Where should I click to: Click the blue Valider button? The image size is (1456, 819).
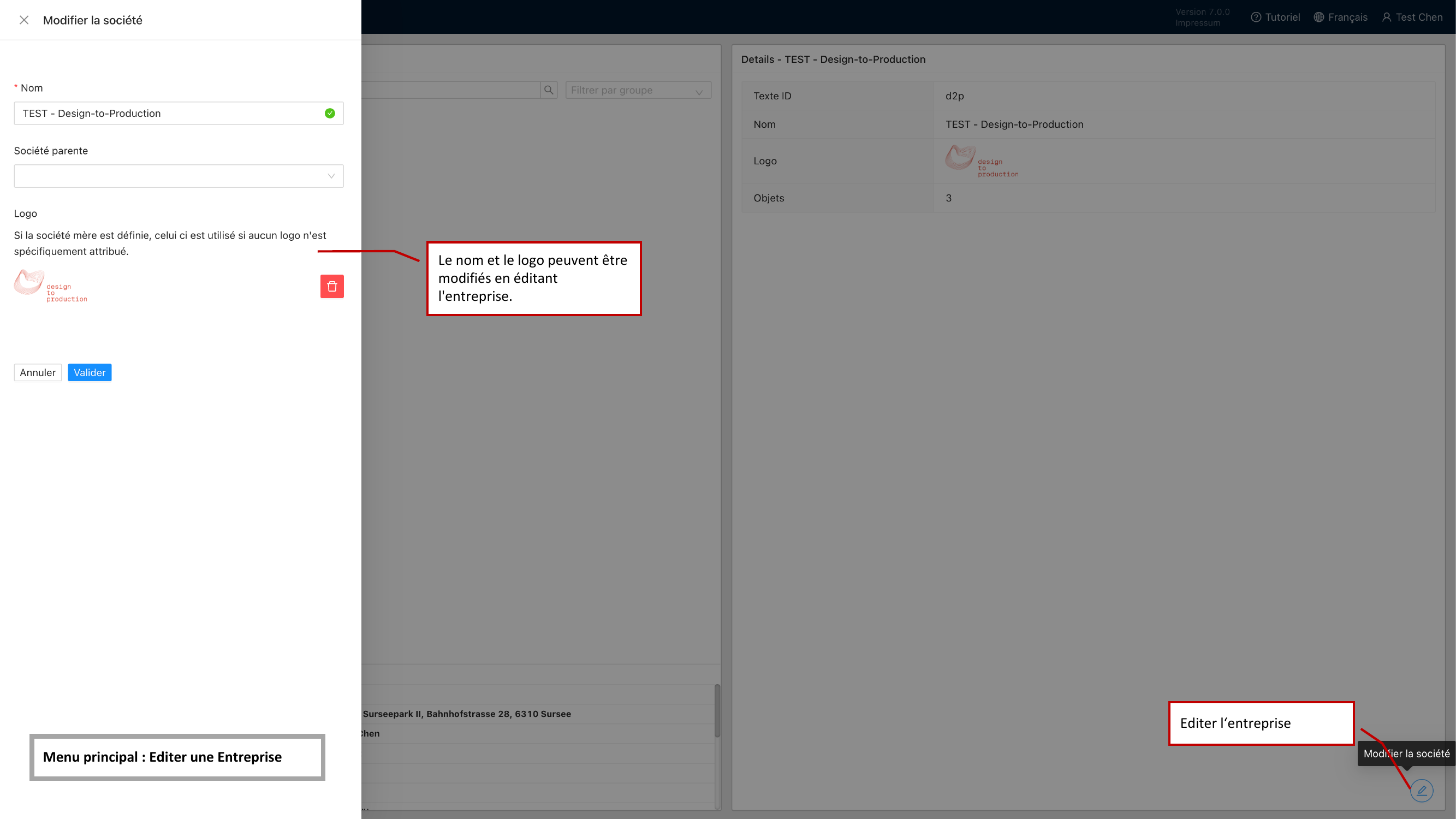tap(89, 372)
